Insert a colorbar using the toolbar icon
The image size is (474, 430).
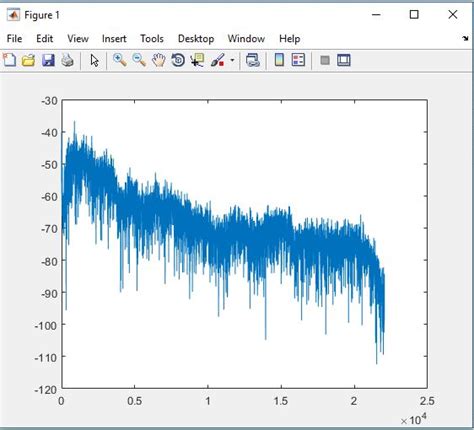(x=279, y=60)
